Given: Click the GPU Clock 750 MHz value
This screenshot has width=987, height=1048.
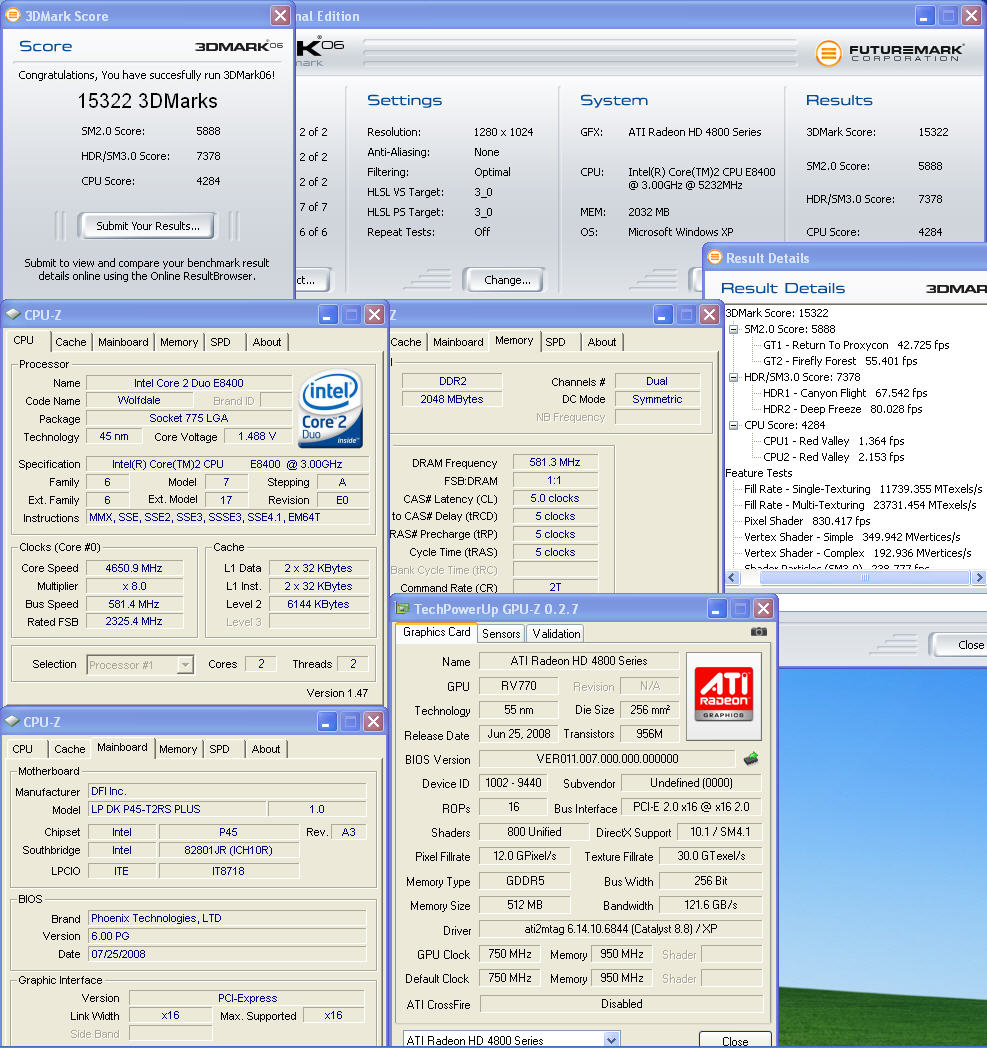Looking at the screenshot, I should pyautogui.click(x=510, y=954).
